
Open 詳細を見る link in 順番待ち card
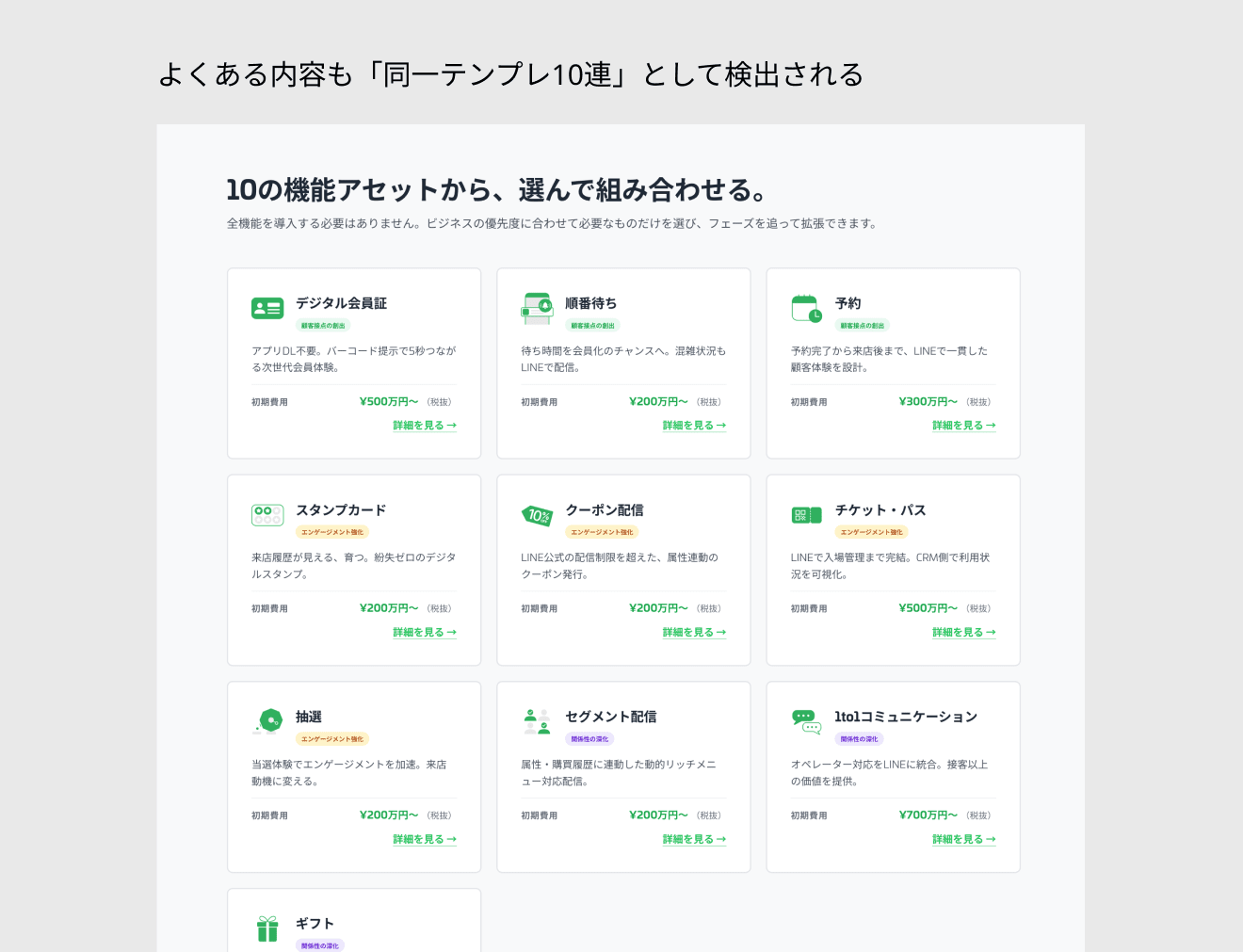(x=694, y=426)
